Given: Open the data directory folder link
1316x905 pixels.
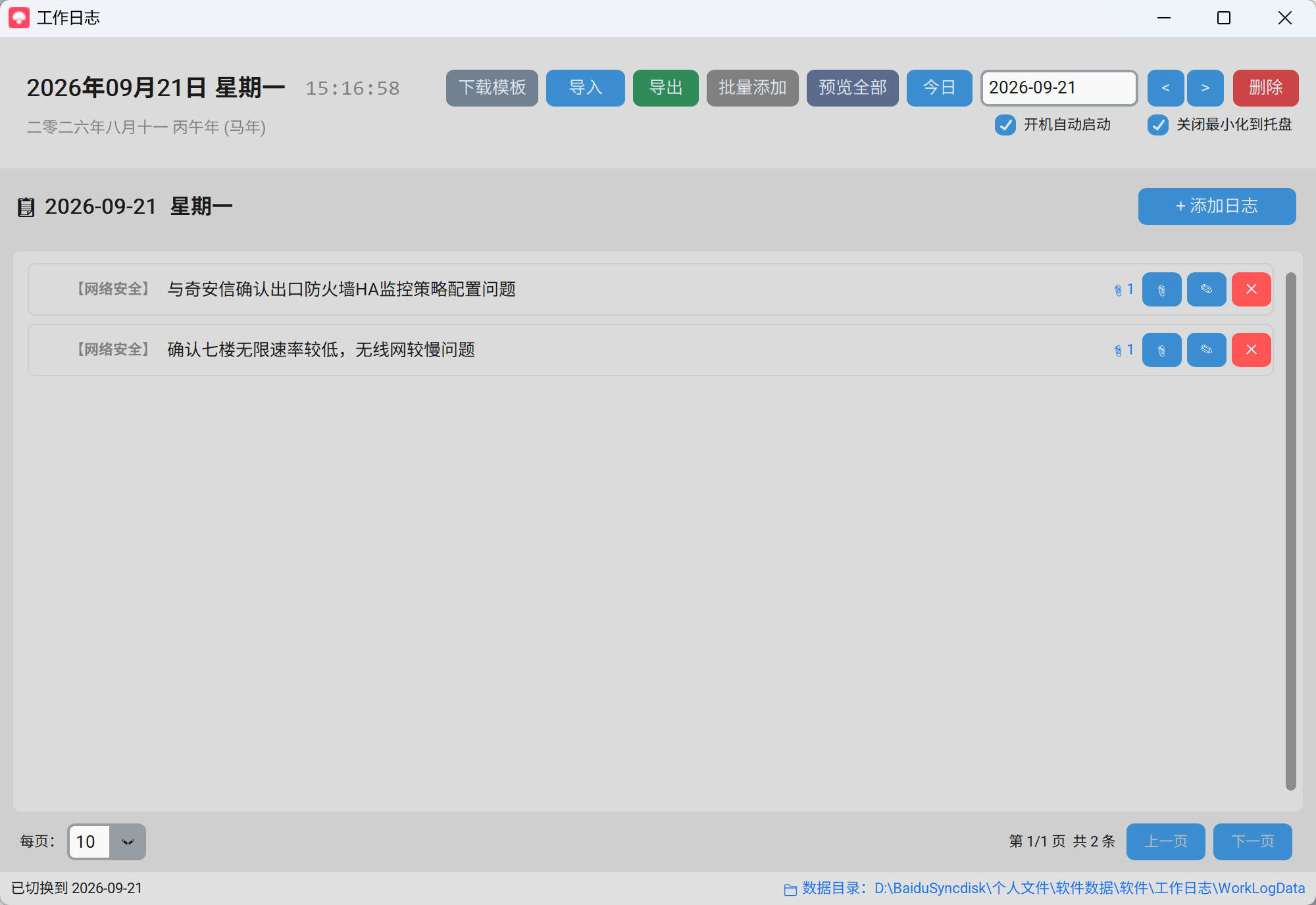Looking at the screenshot, I should 1044,889.
